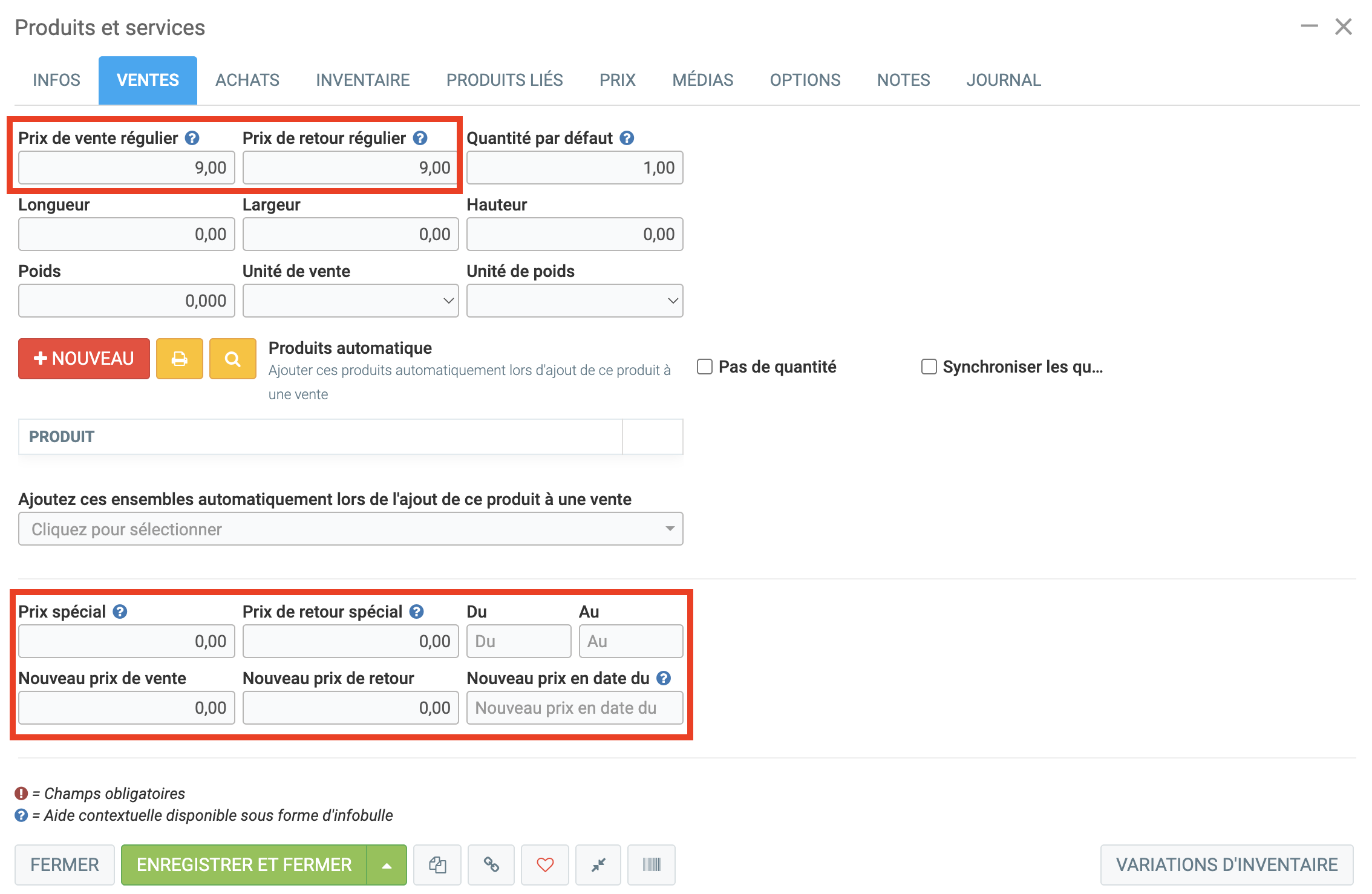Click the barcode icon button
The image size is (1372, 894).
tap(651, 864)
